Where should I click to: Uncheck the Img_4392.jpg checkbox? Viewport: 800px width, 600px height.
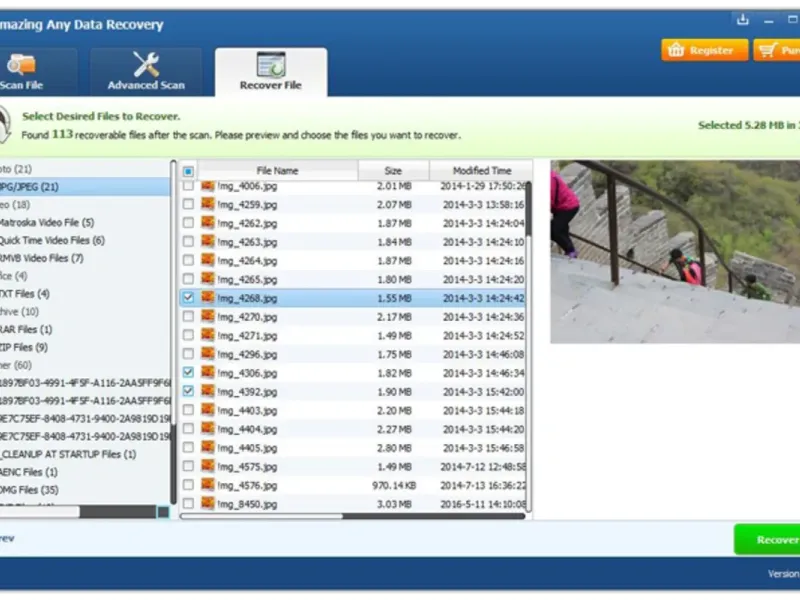pyautogui.click(x=188, y=391)
